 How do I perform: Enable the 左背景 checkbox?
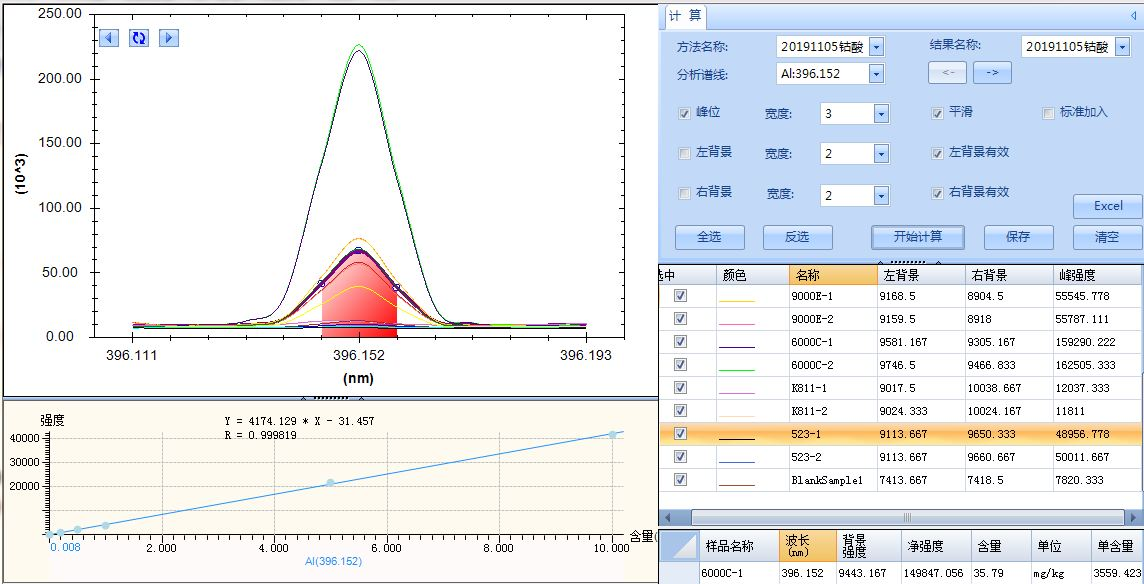coord(684,153)
